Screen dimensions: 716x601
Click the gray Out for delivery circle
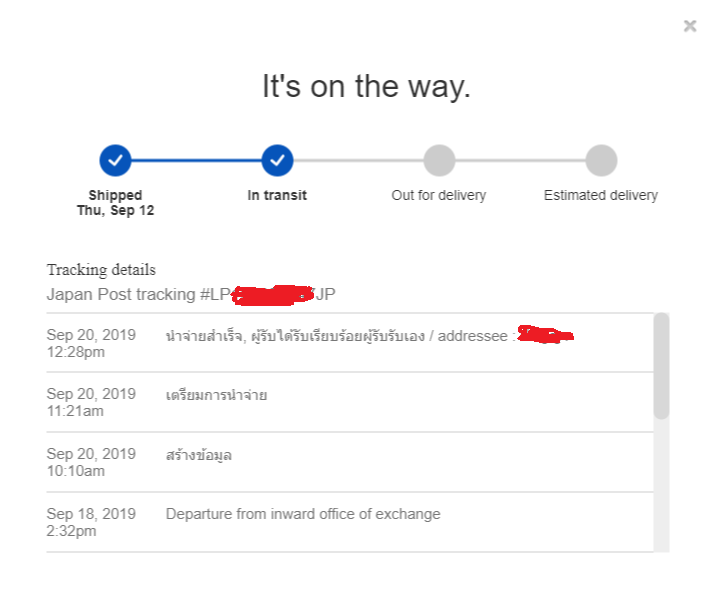tap(439, 160)
